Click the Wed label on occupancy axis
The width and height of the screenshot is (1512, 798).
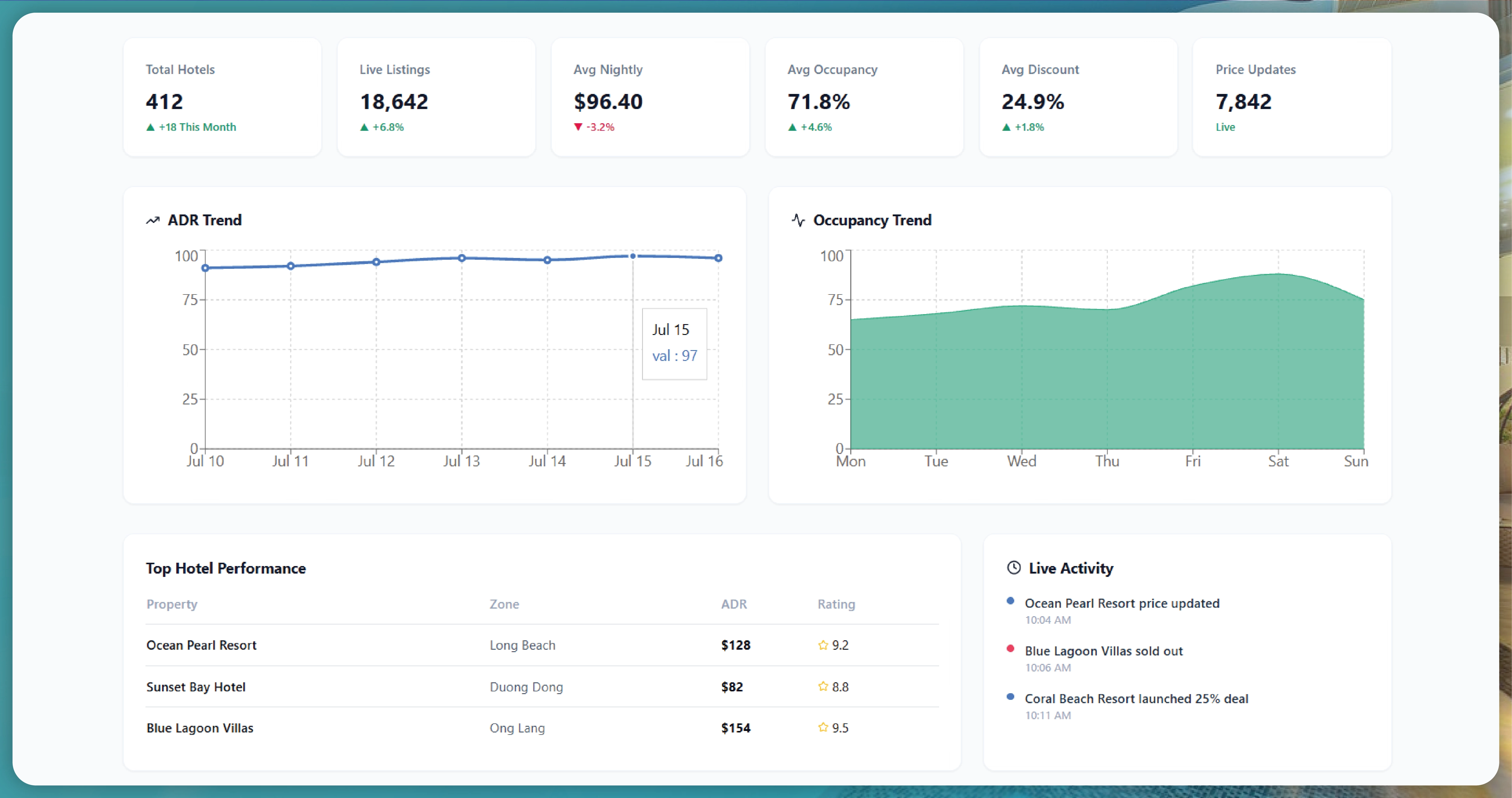pyautogui.click(x=1021, y=462)
